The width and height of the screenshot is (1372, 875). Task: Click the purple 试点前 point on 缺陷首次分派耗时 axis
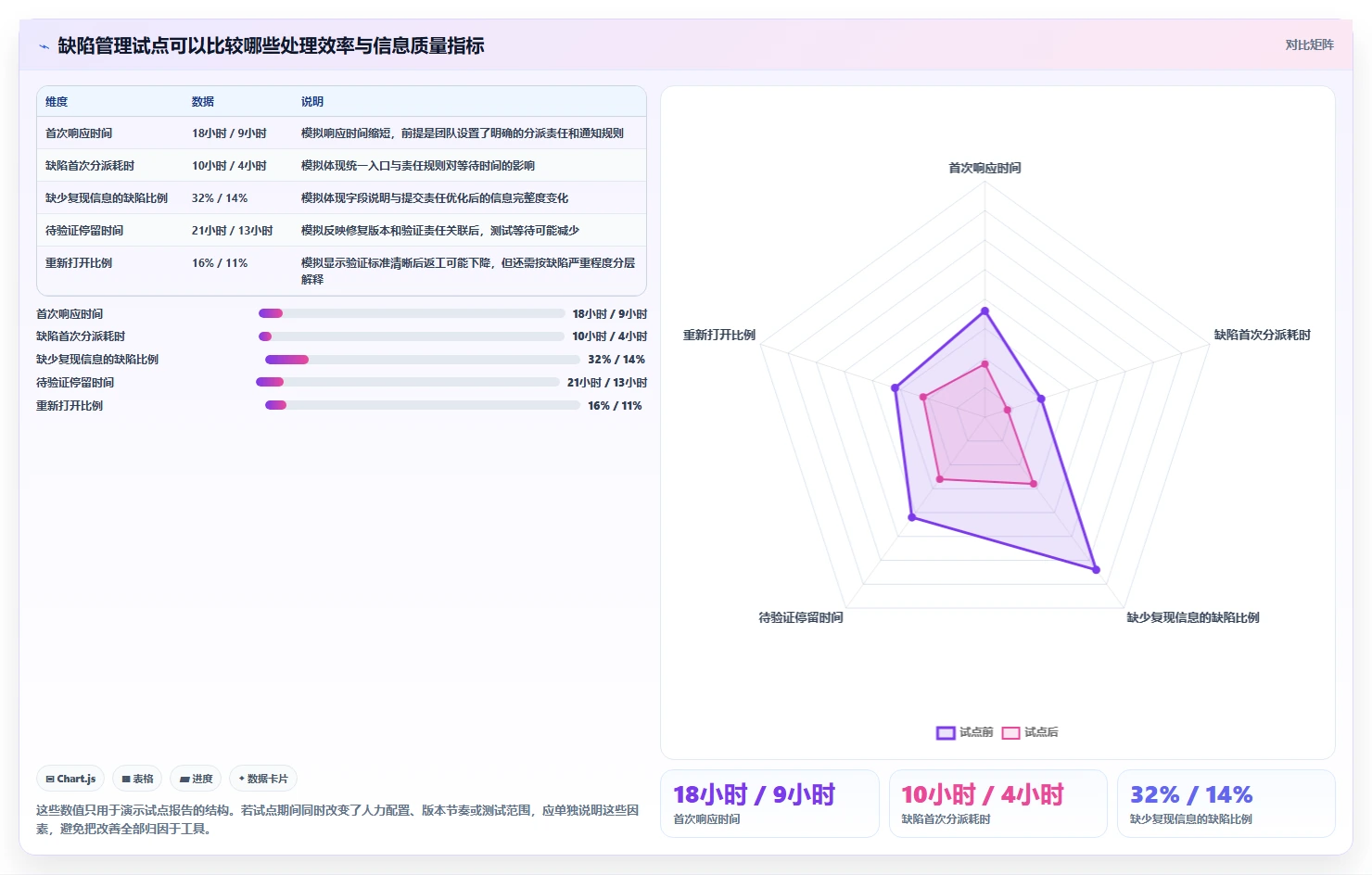click(x=1041, y=399)
